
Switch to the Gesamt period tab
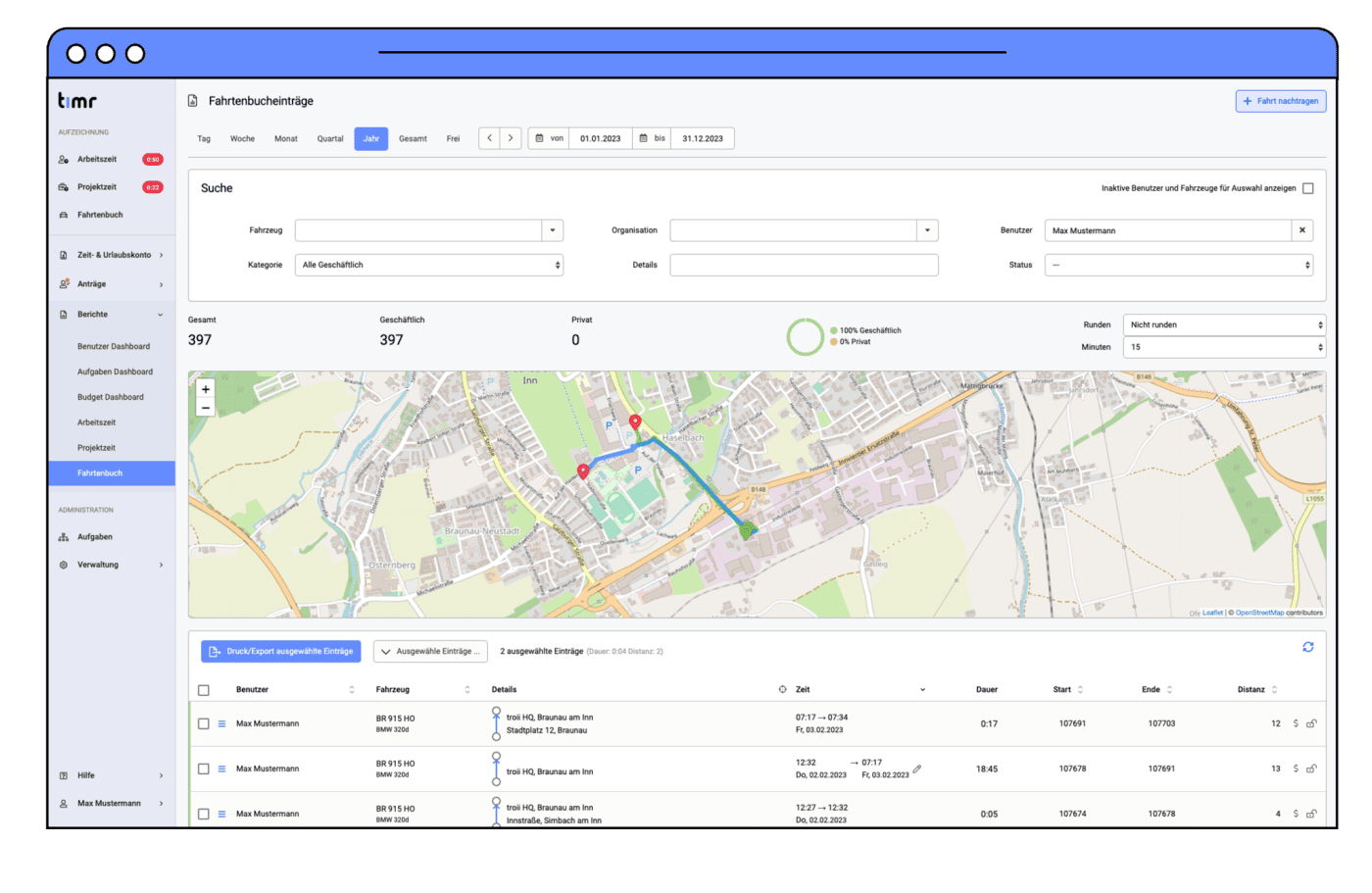pyautogui.click(x=413, y=138)
